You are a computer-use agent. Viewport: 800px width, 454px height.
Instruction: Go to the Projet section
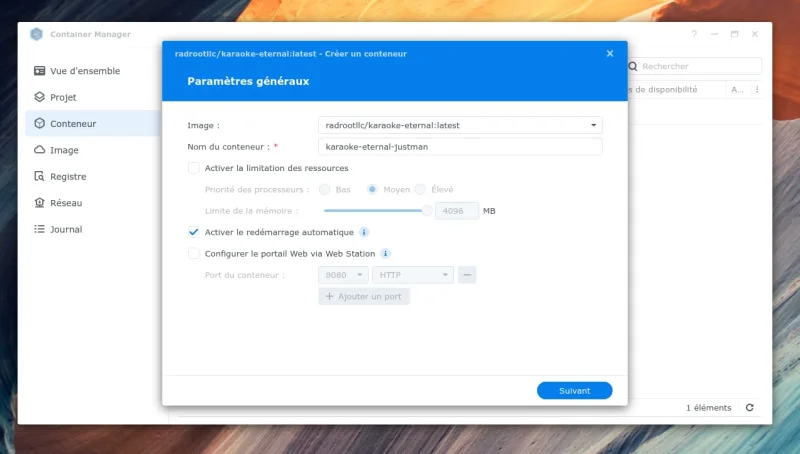tap(93, 97)
